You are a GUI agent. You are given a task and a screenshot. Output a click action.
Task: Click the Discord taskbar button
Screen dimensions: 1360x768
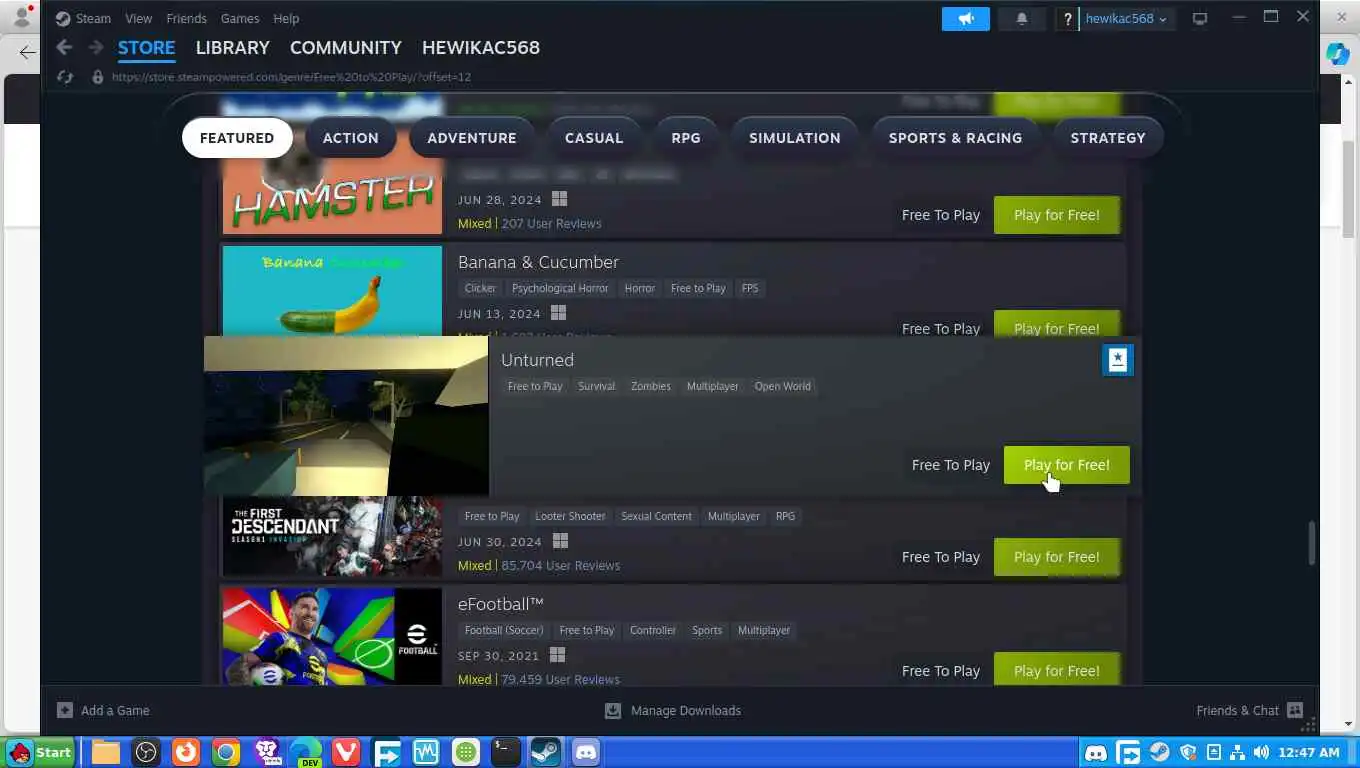(x=586, y=752)
